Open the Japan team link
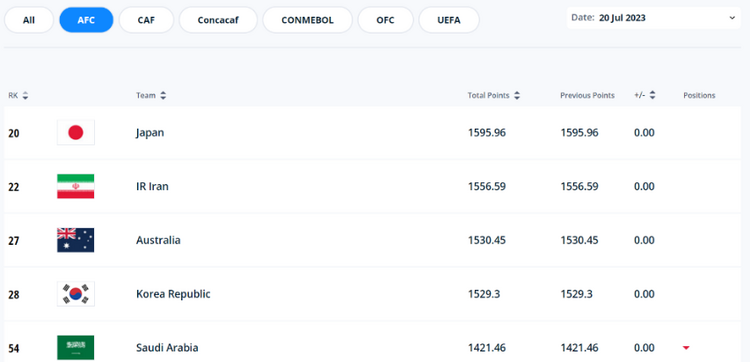750x362 pixels. click(150, 133)
